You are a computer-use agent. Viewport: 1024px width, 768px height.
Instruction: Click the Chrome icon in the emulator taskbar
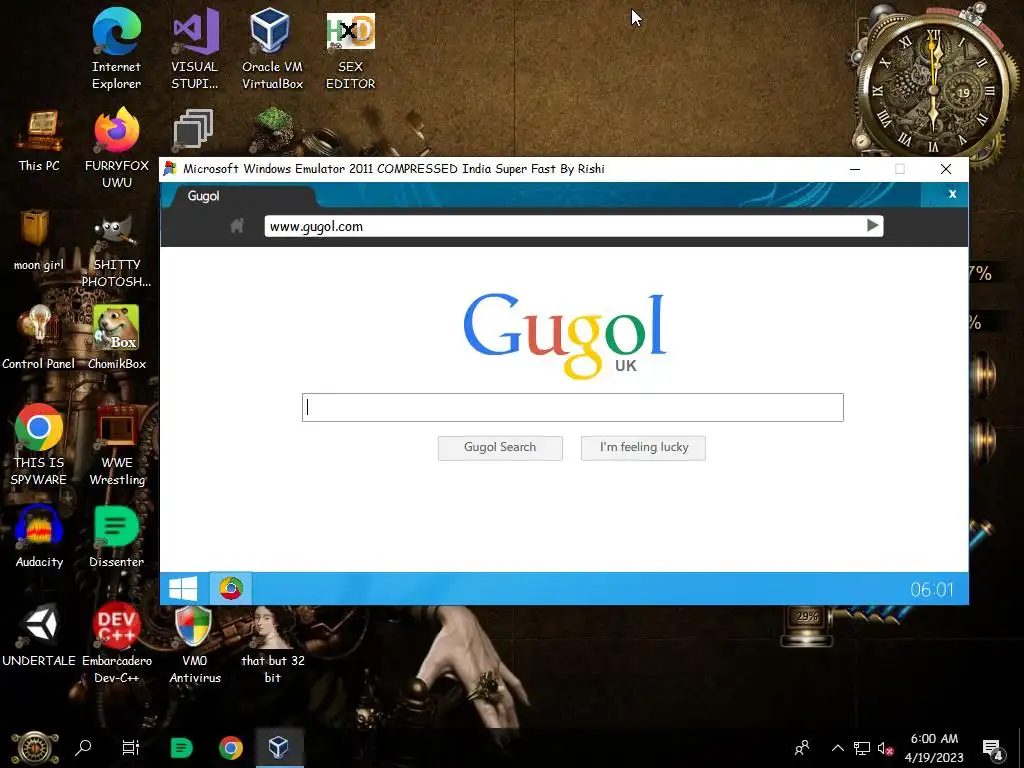click(231, 588)
